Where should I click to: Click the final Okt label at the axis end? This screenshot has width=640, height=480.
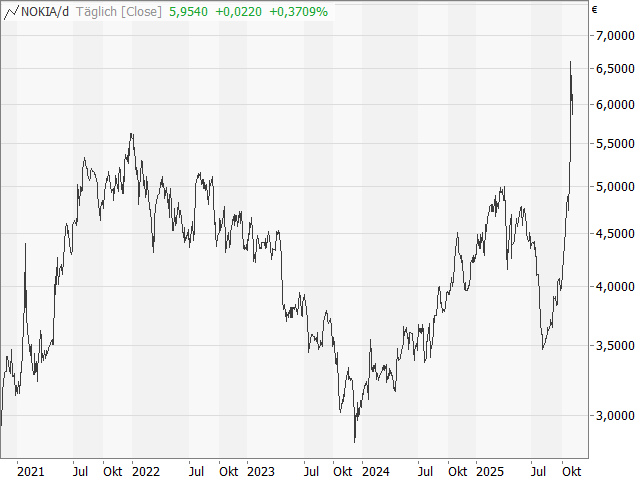tap(572, 471)
